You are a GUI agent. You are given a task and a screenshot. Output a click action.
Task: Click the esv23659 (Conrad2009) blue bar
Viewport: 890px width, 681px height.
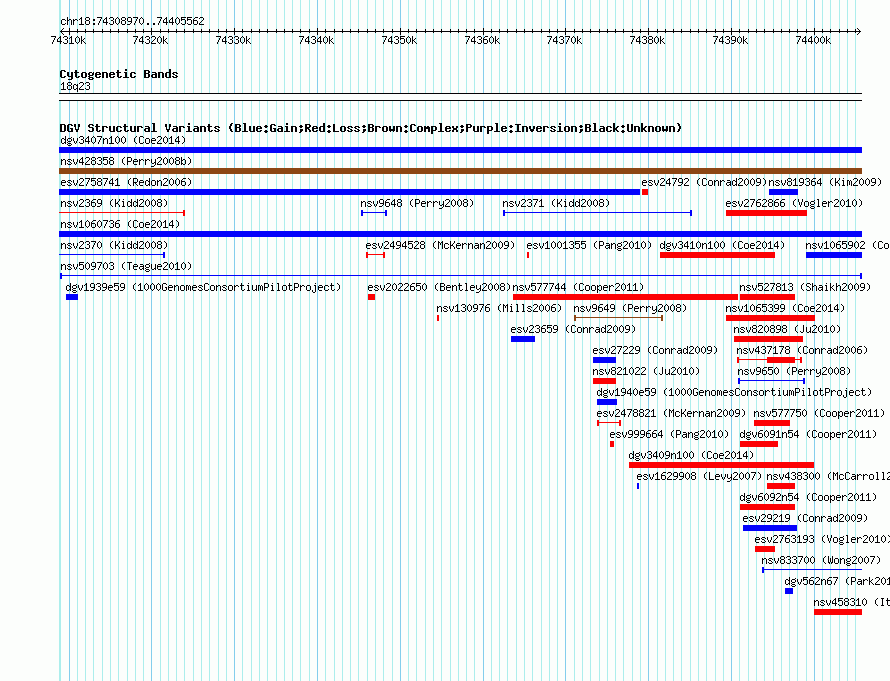[x=523, y=339]
